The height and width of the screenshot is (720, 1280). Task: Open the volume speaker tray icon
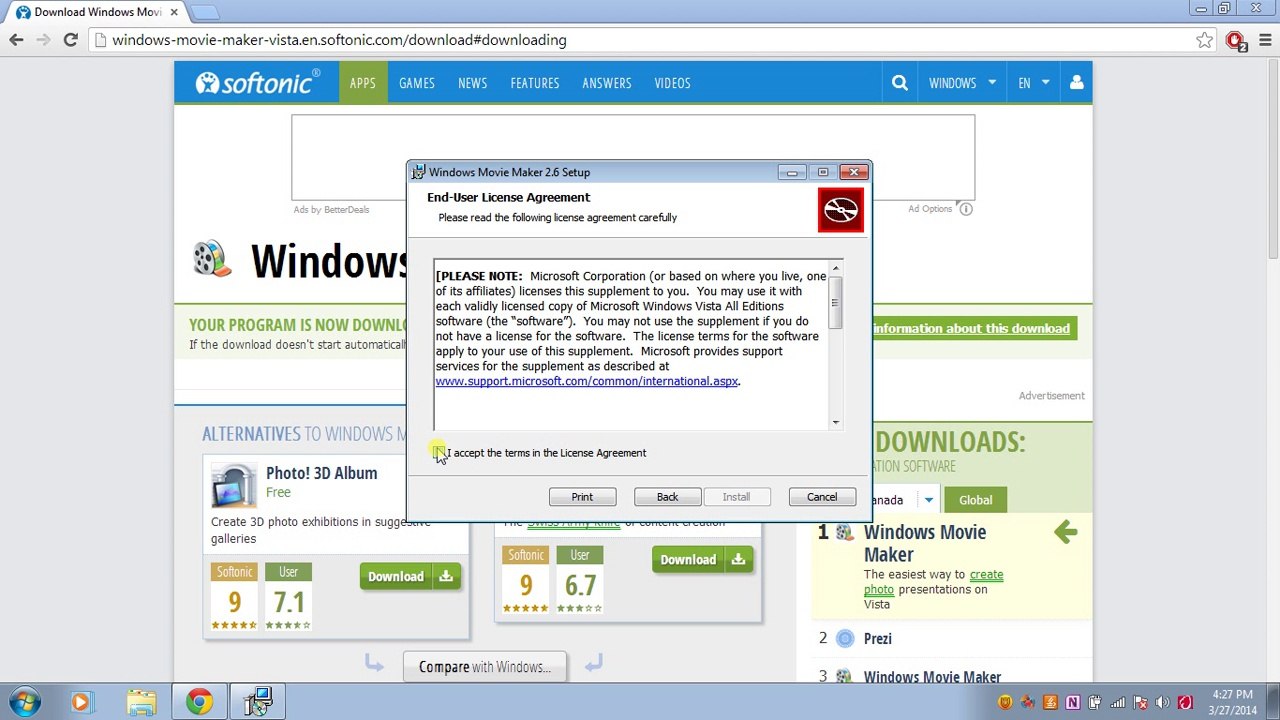(x=1163, y=702)
